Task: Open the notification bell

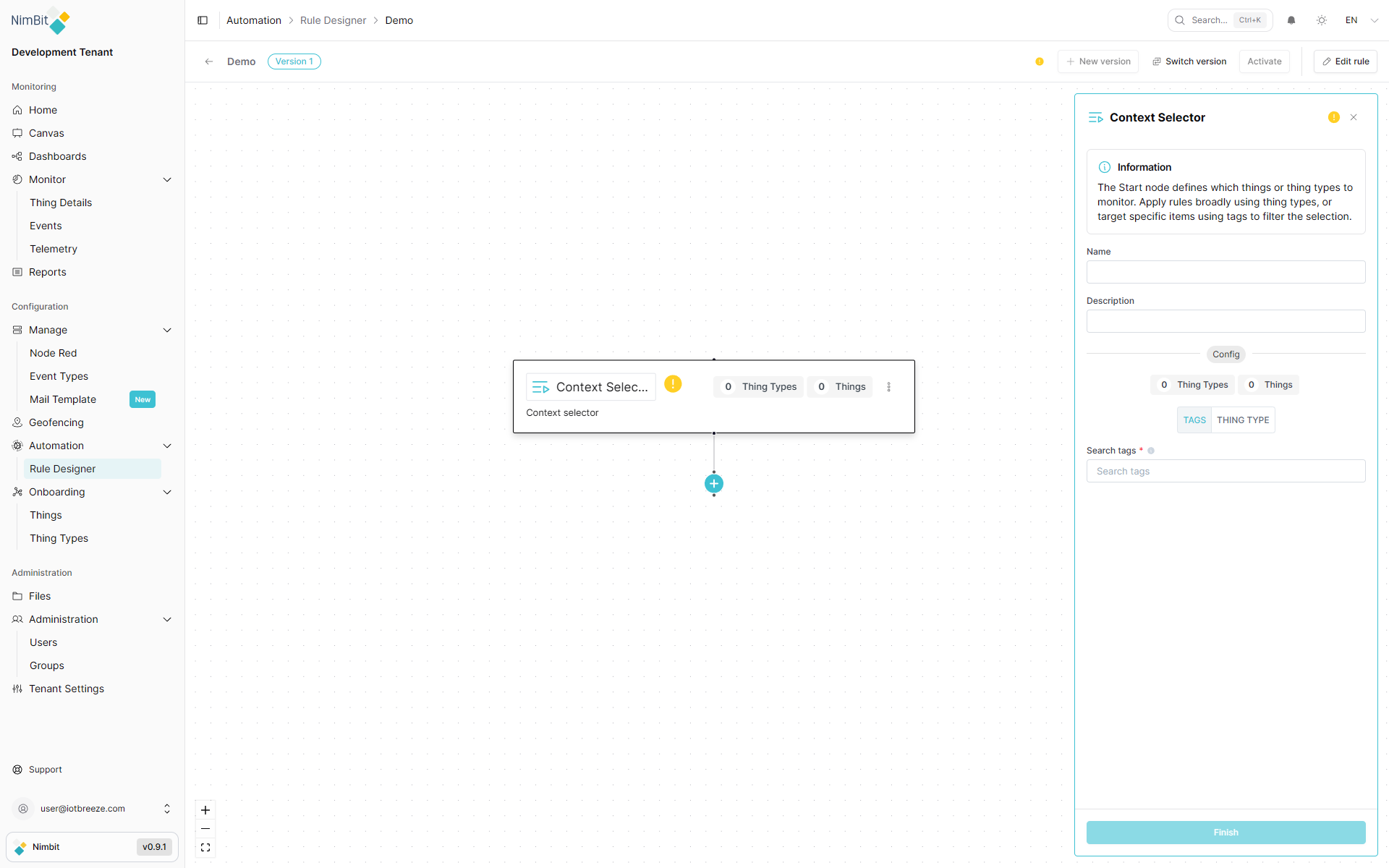Action: pos(1291,20)
